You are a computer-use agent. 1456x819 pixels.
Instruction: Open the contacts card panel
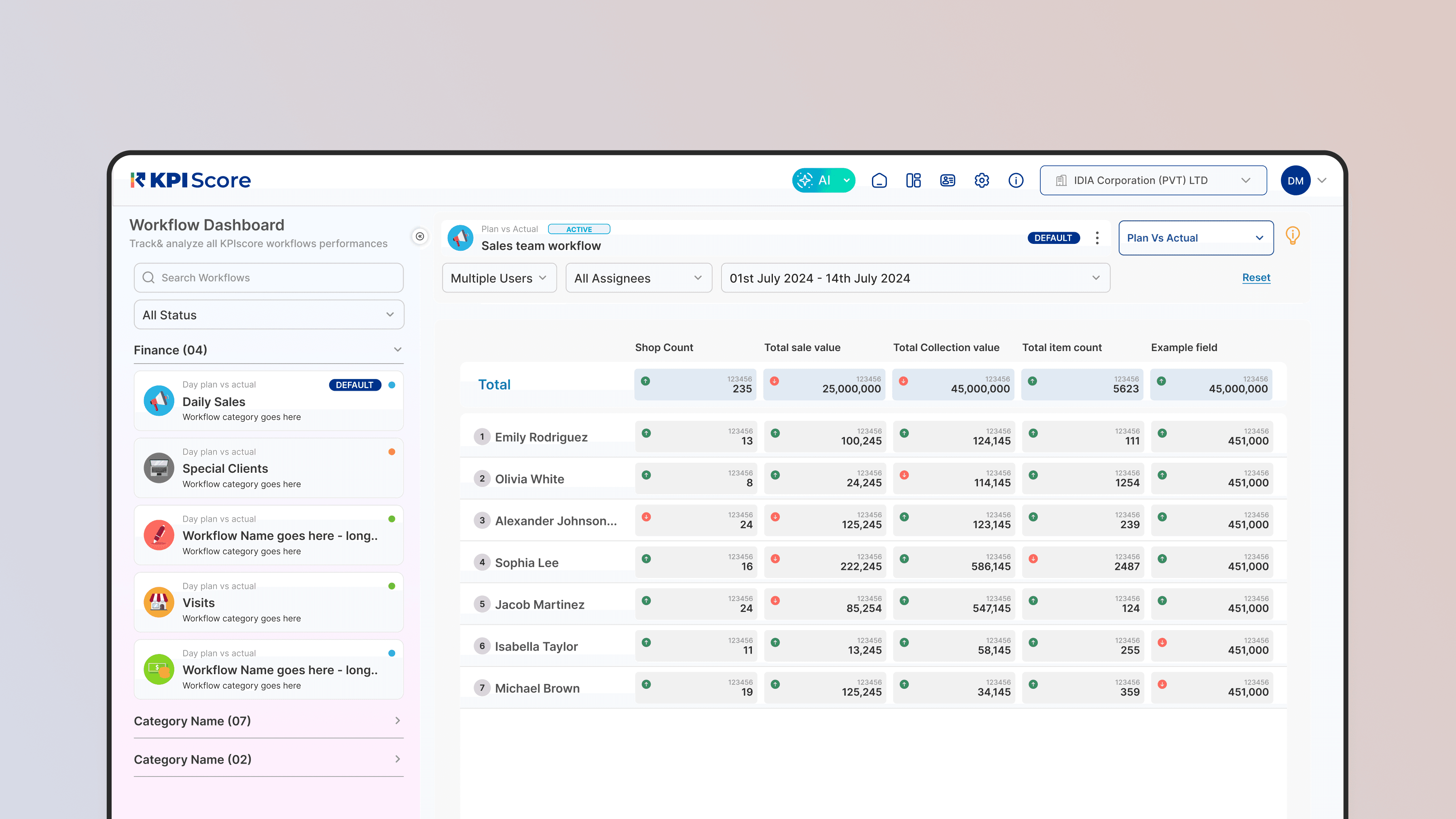pos(947,180)
